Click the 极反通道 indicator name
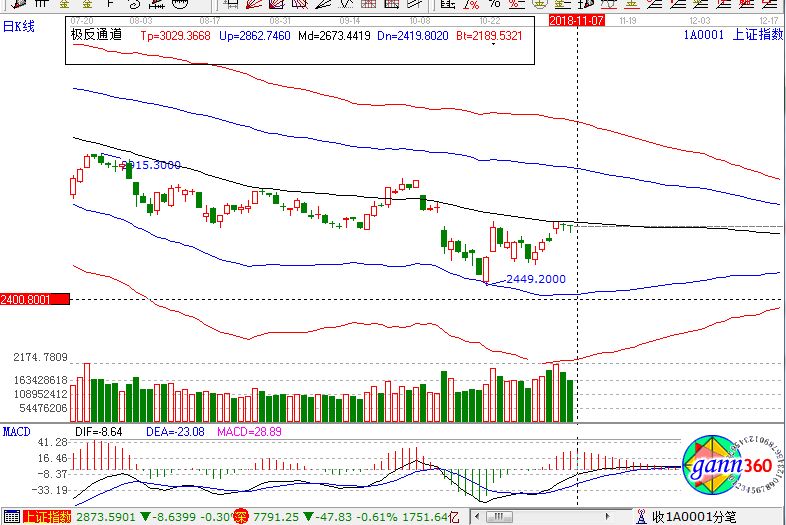The height and width of the screenshot is (525, 786). (x=96, y=34)
